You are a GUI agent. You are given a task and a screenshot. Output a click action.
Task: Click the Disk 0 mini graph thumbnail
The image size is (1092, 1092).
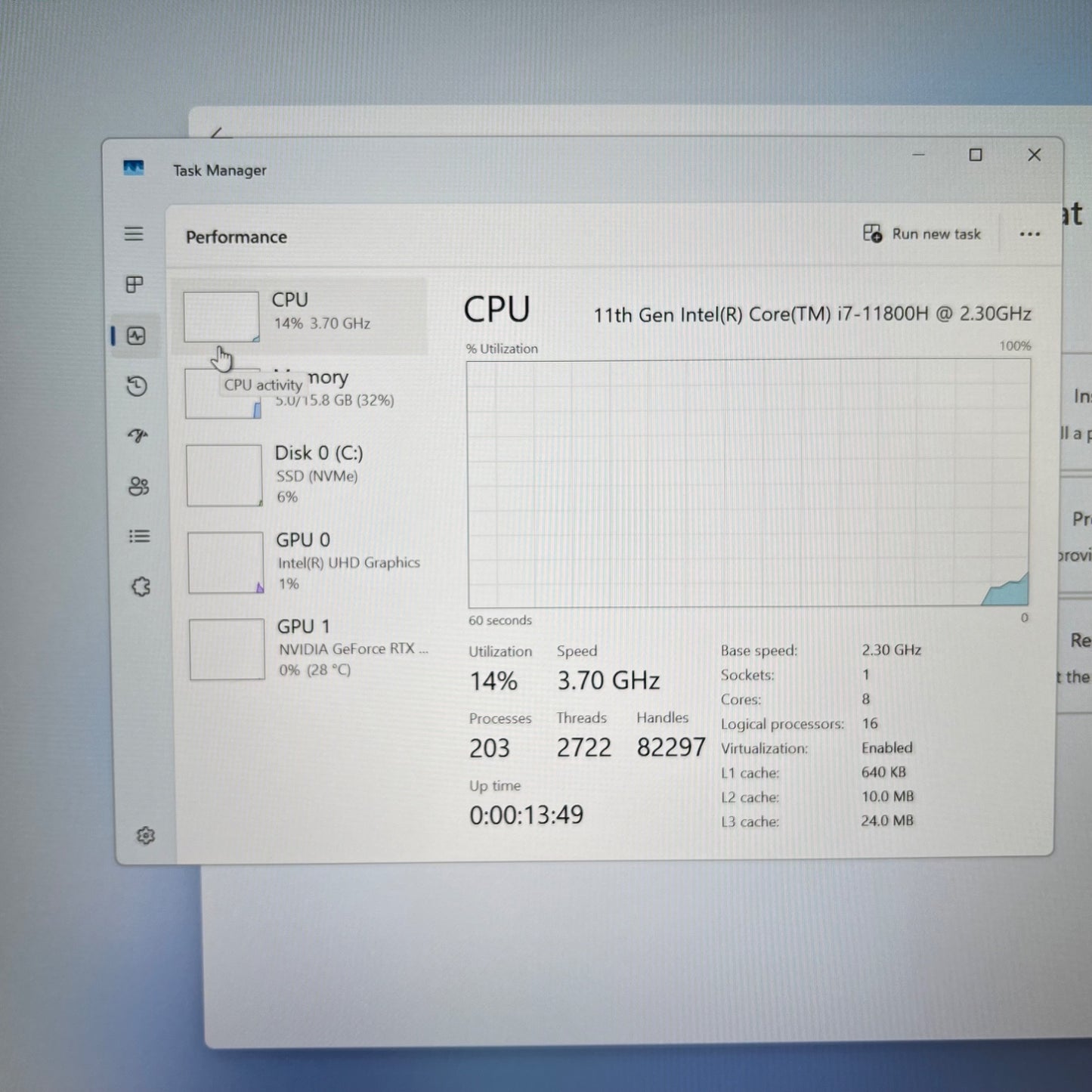[x=224, y=475]
